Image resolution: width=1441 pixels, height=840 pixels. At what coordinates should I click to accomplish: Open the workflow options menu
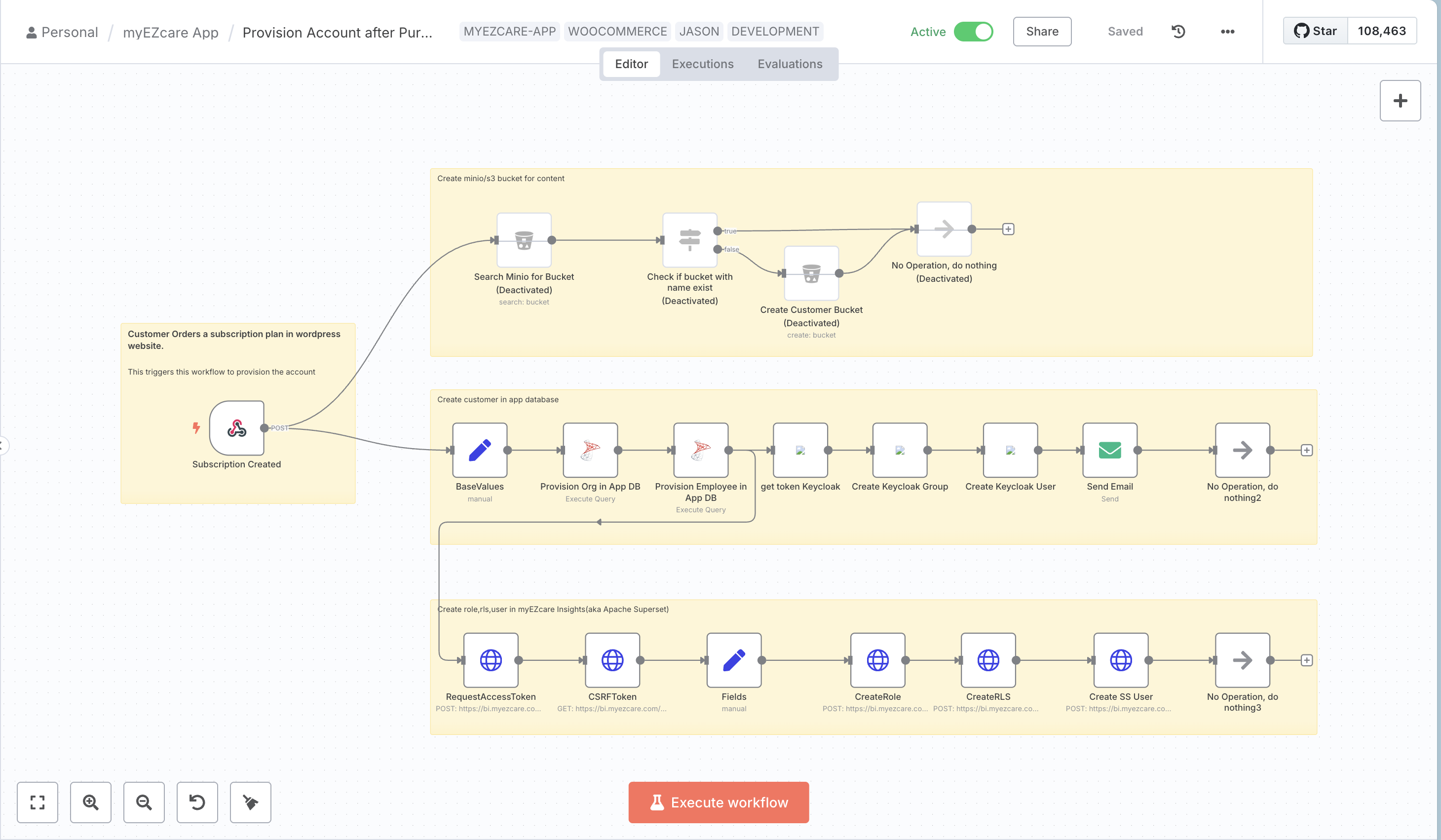click(x=1226, y=32)
